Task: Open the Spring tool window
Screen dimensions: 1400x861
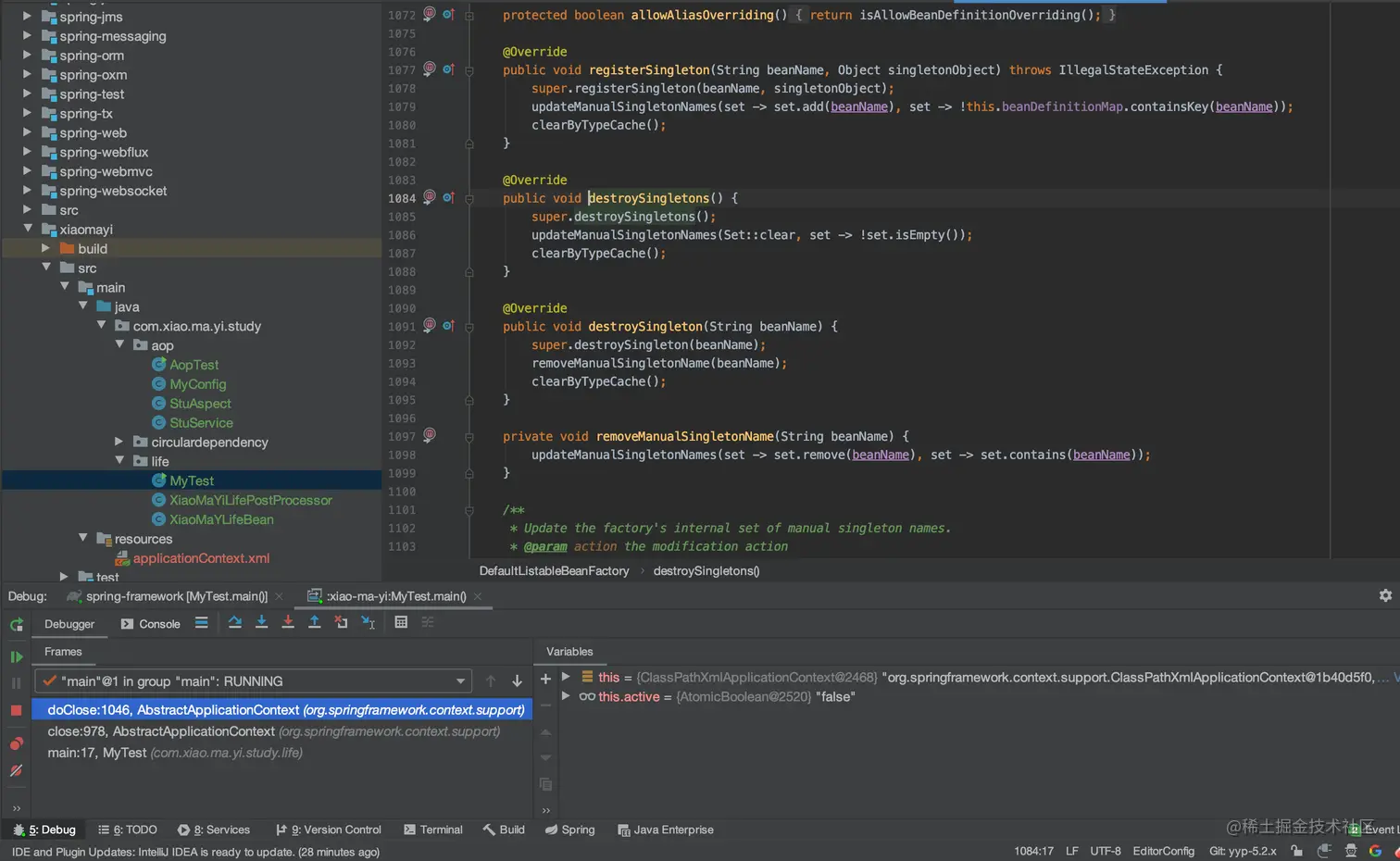Action: coord(570,830)
